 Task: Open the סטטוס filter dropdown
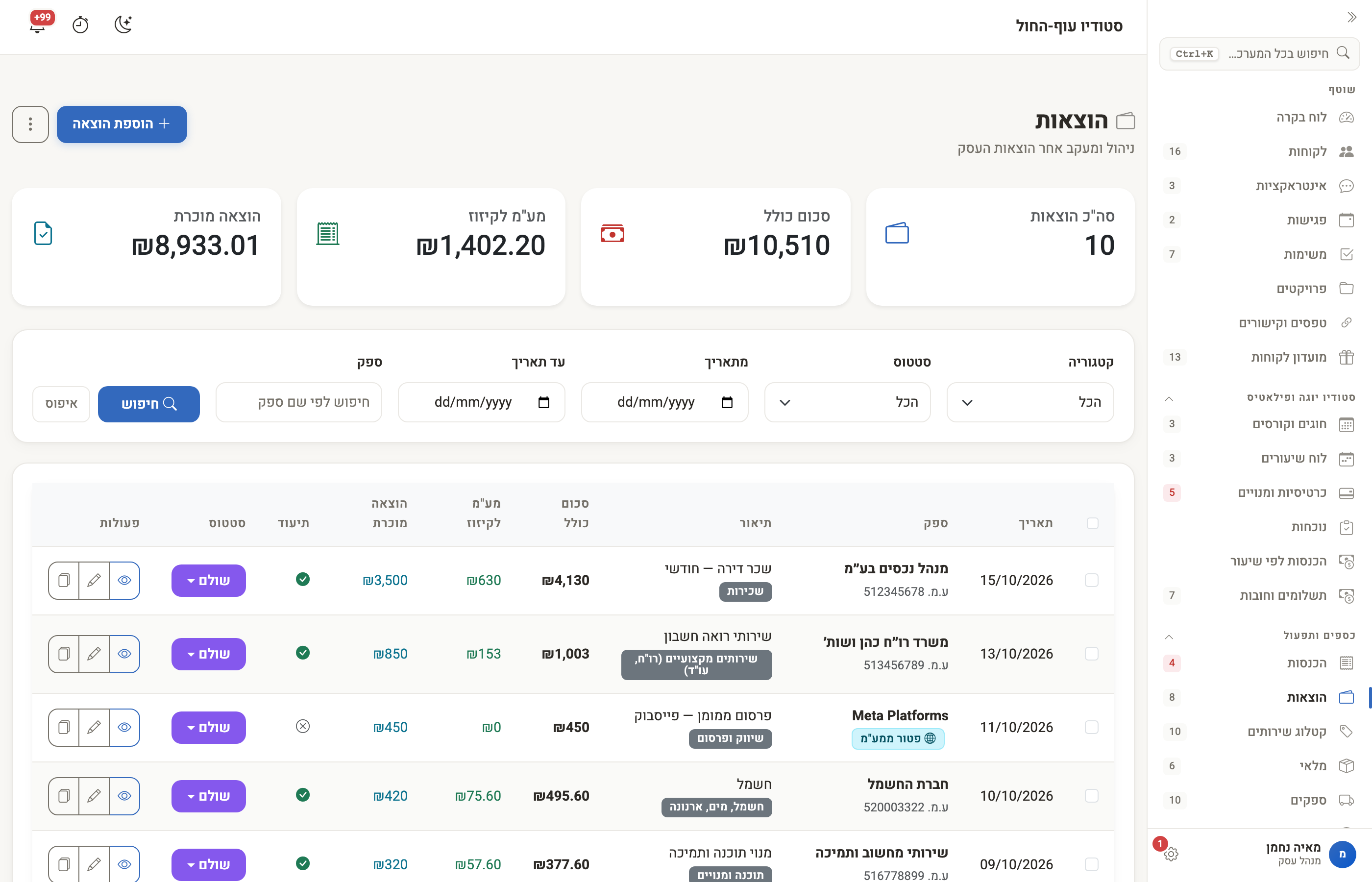pyautogui.click(x=848, y=403)
